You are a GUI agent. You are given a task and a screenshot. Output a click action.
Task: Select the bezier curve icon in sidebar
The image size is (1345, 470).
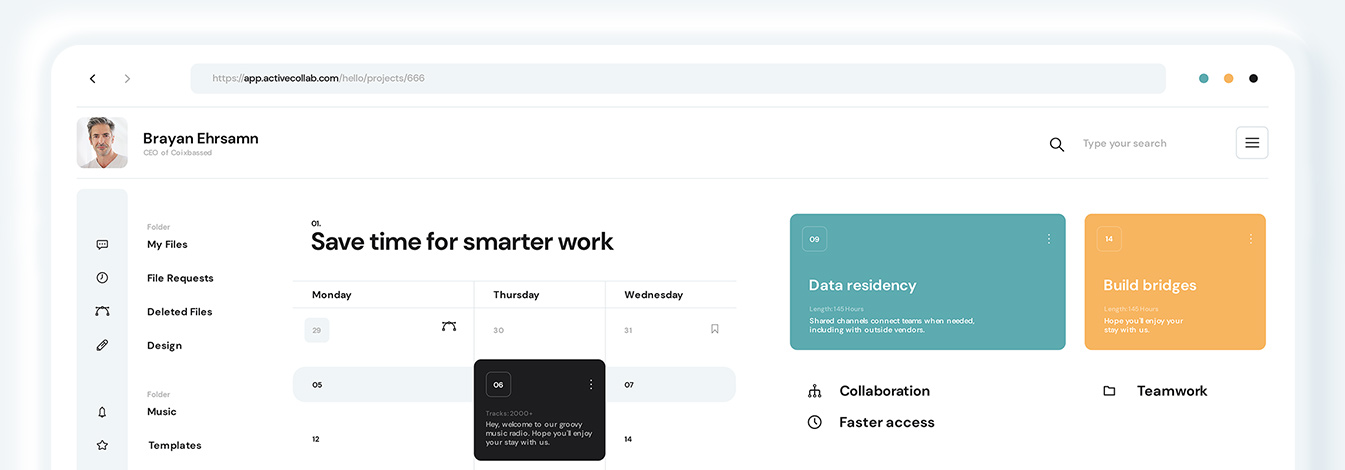pyautogui.click(x=102, y=311)
